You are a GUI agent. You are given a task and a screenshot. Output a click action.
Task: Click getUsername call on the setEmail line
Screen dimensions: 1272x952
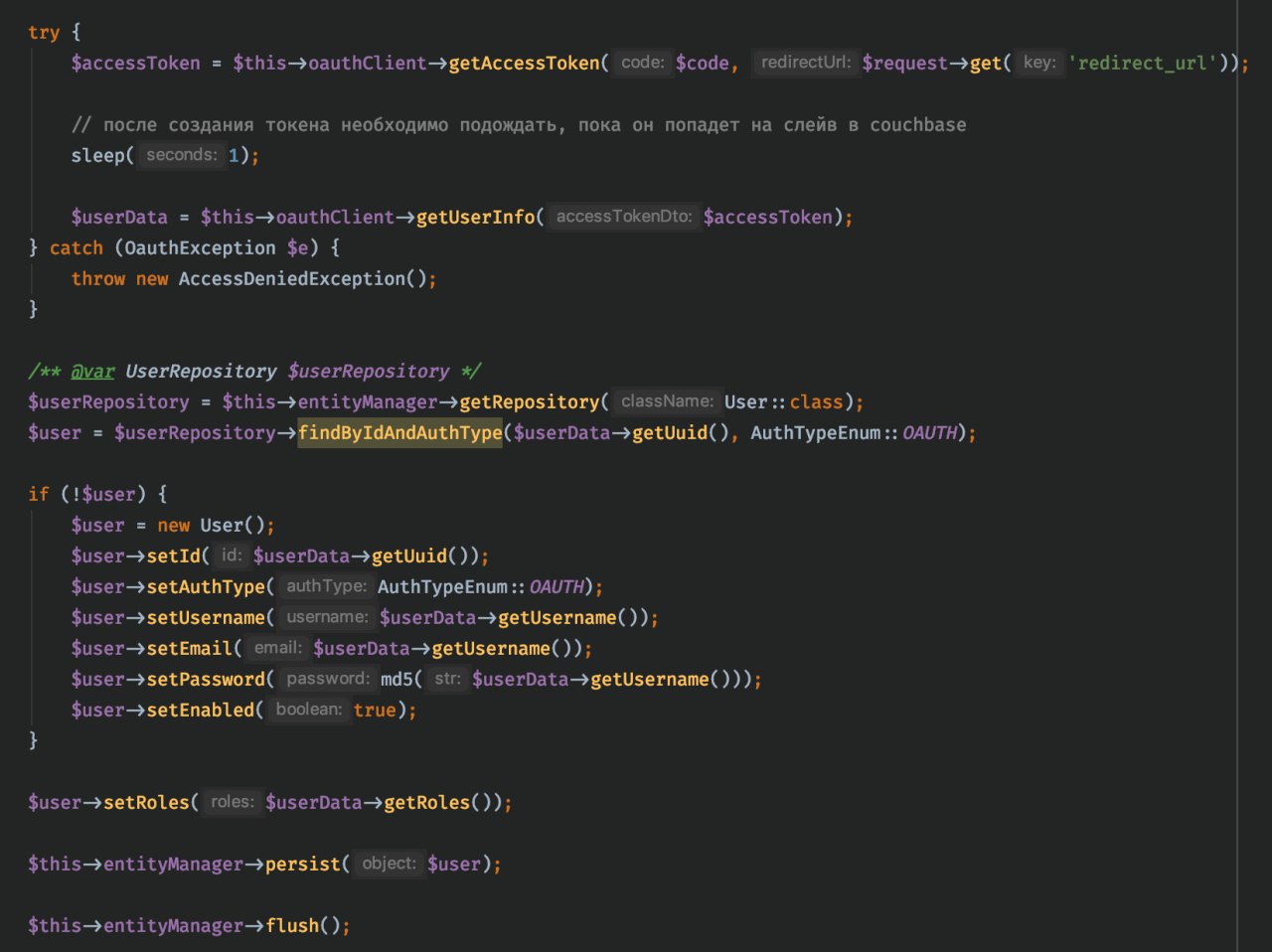(x=490, y=648)
